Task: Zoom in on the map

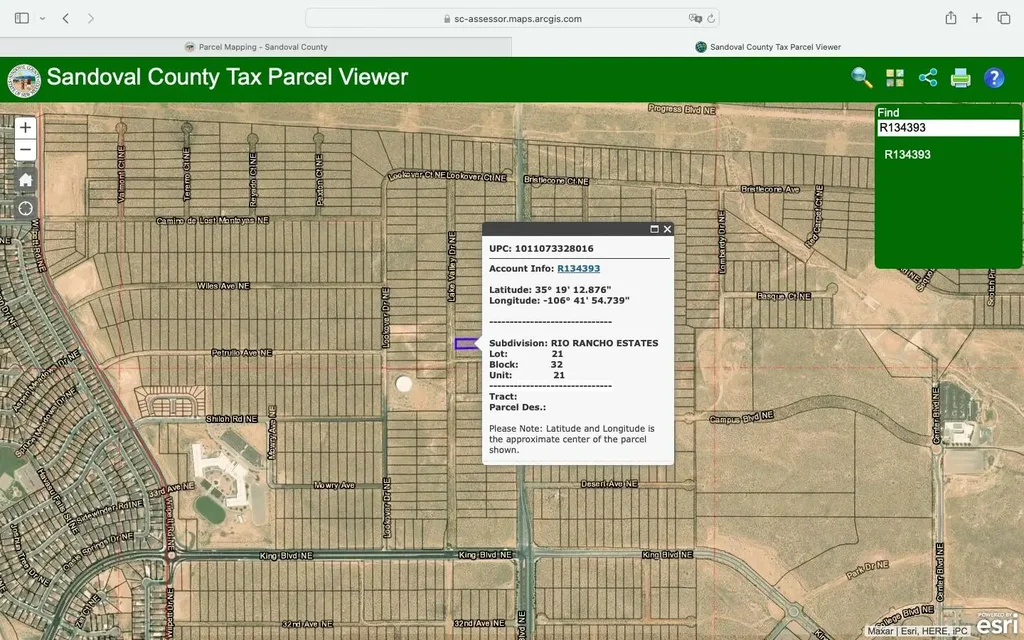Action: [x=26, y=127]
